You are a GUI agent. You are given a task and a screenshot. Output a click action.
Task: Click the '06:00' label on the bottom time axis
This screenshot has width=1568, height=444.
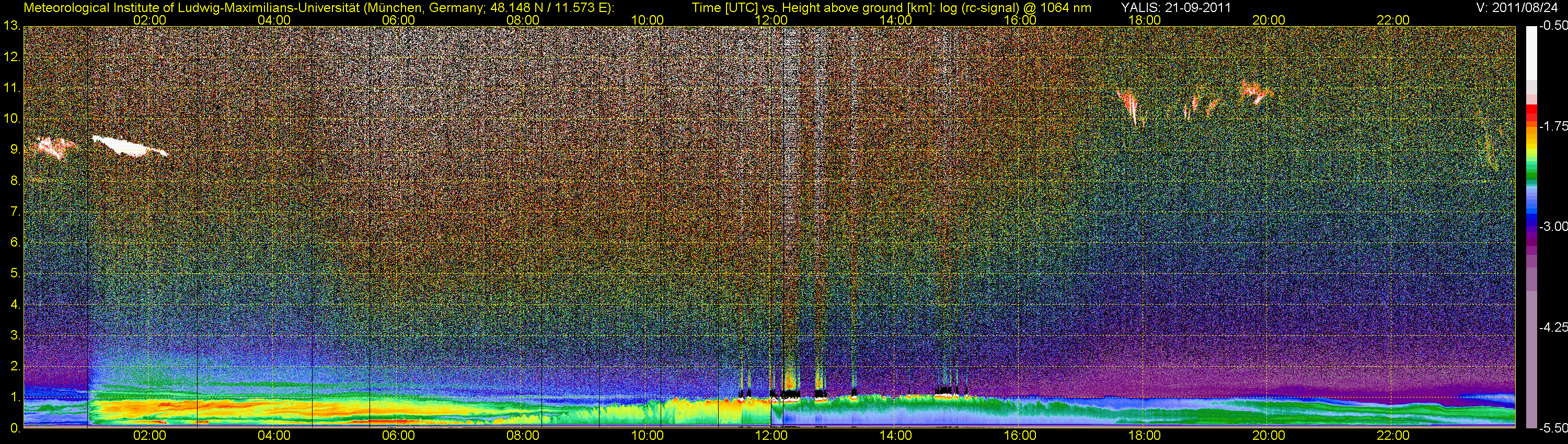(x=398, y=436)
